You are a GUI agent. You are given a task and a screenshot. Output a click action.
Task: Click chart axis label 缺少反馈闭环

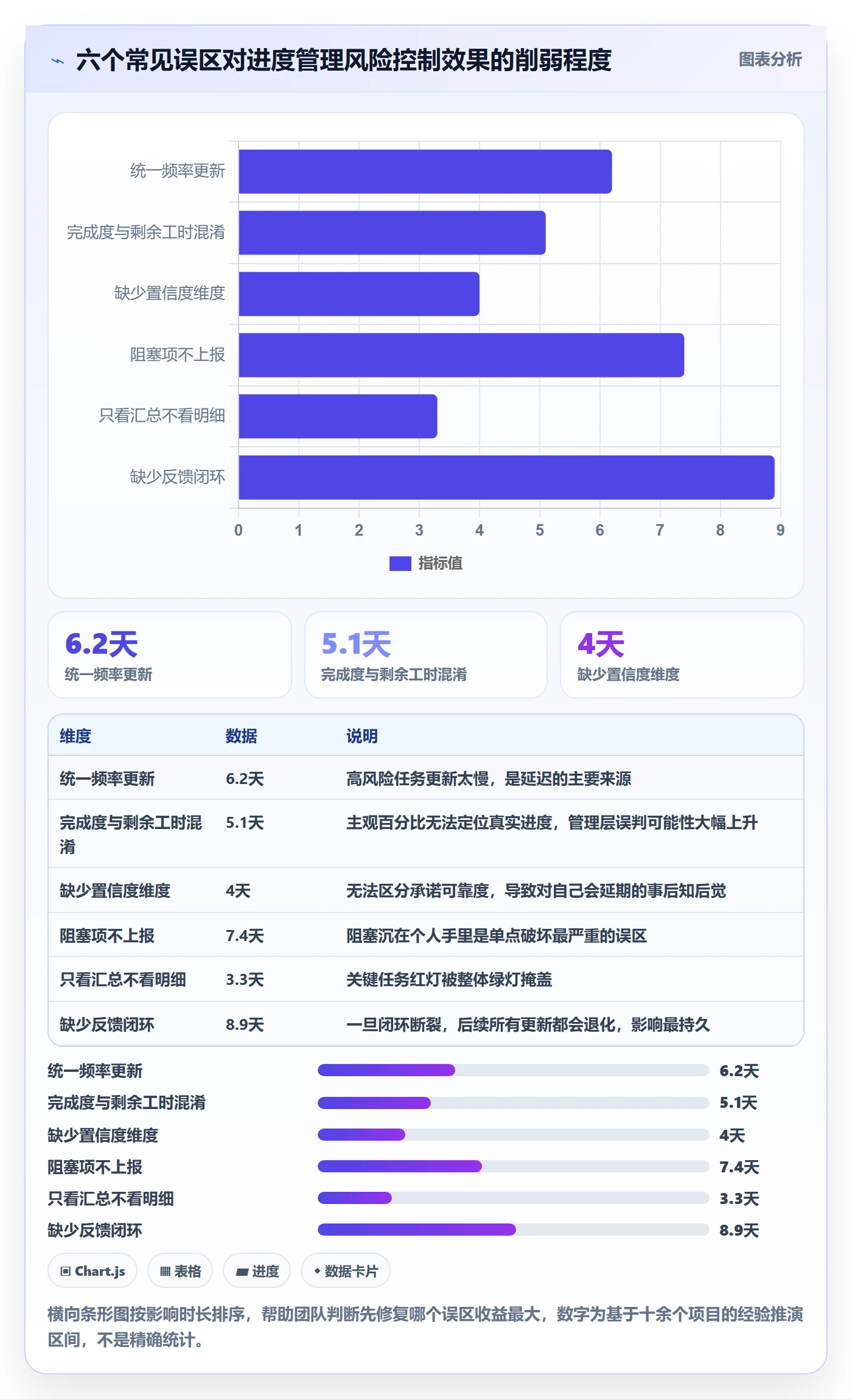pyautogui.click(x=178, y=477)
